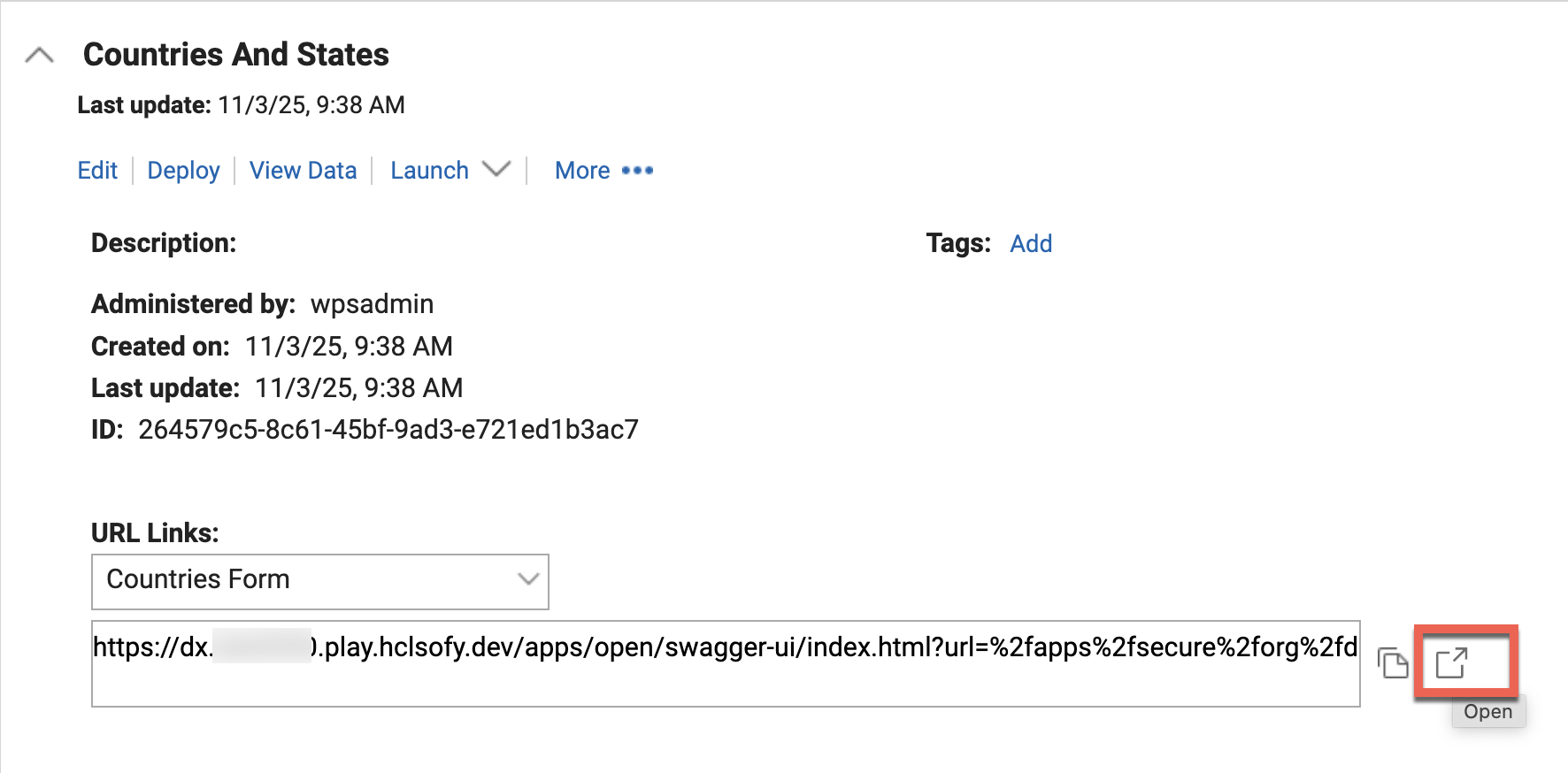Click the application ID value

coord(388,430)
